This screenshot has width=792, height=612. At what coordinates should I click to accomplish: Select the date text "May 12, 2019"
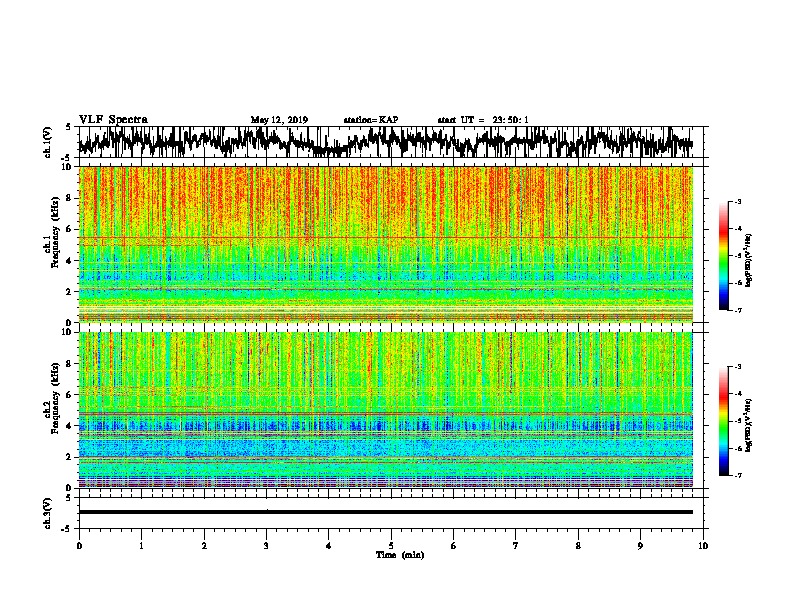pos(279,120)
